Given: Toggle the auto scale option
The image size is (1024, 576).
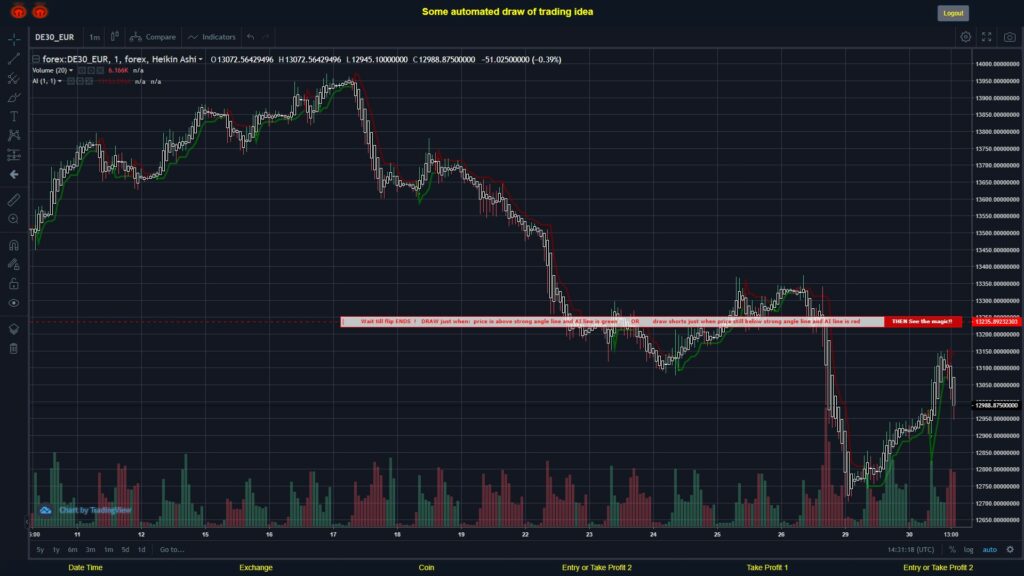Looking at the screenshot, I should tap(990, 550).
